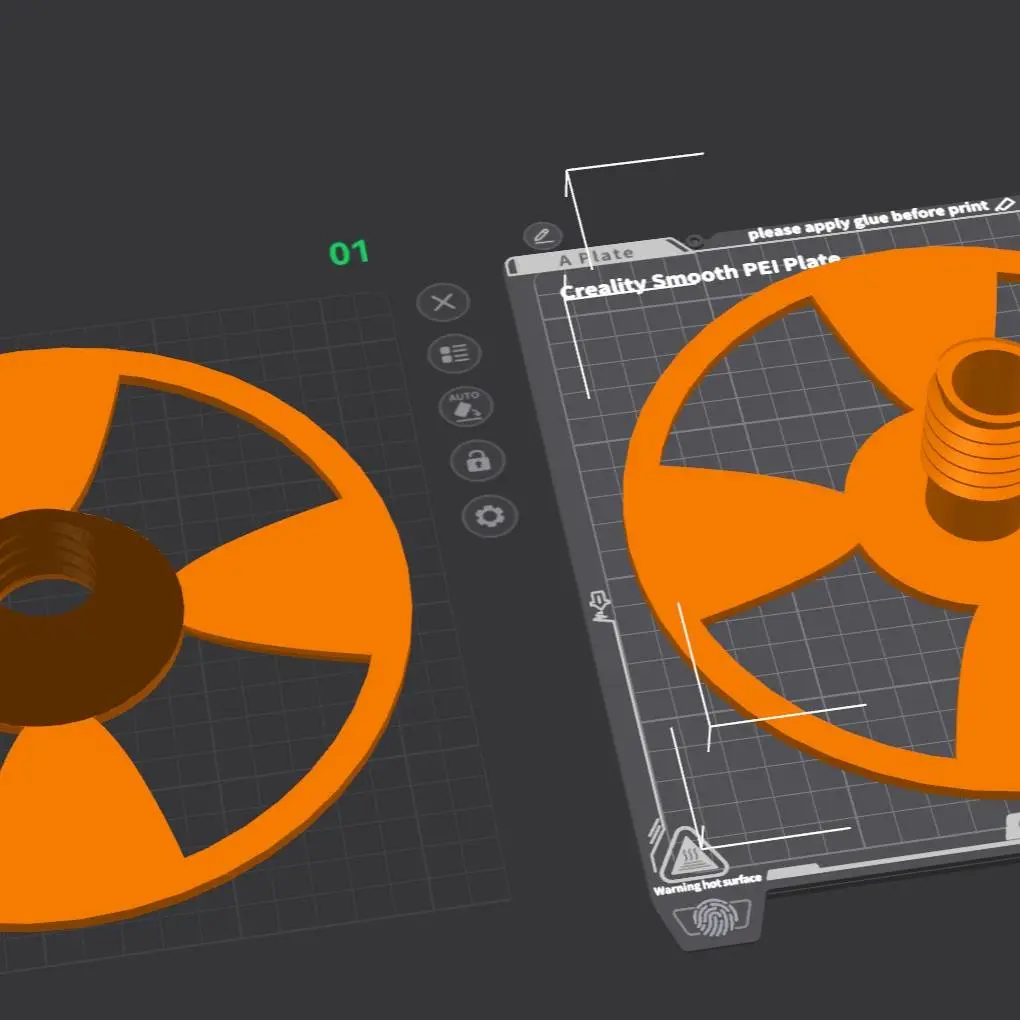Open plate settings with the gear icon
The width and height of the screenshot is (1020, 1020).
pos(490,517)
